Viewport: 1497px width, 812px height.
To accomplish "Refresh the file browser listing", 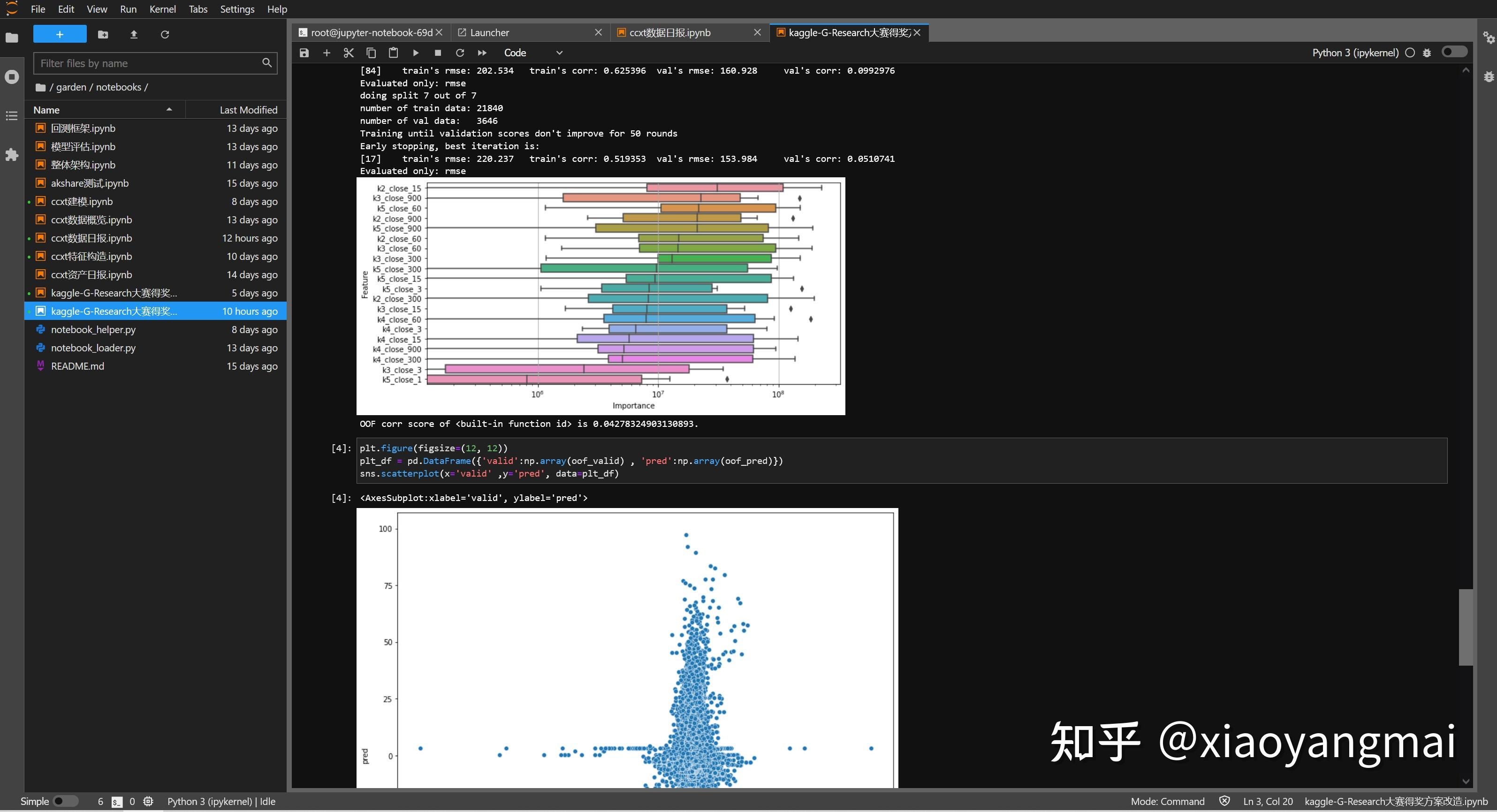I will click(x=165, y=34).
